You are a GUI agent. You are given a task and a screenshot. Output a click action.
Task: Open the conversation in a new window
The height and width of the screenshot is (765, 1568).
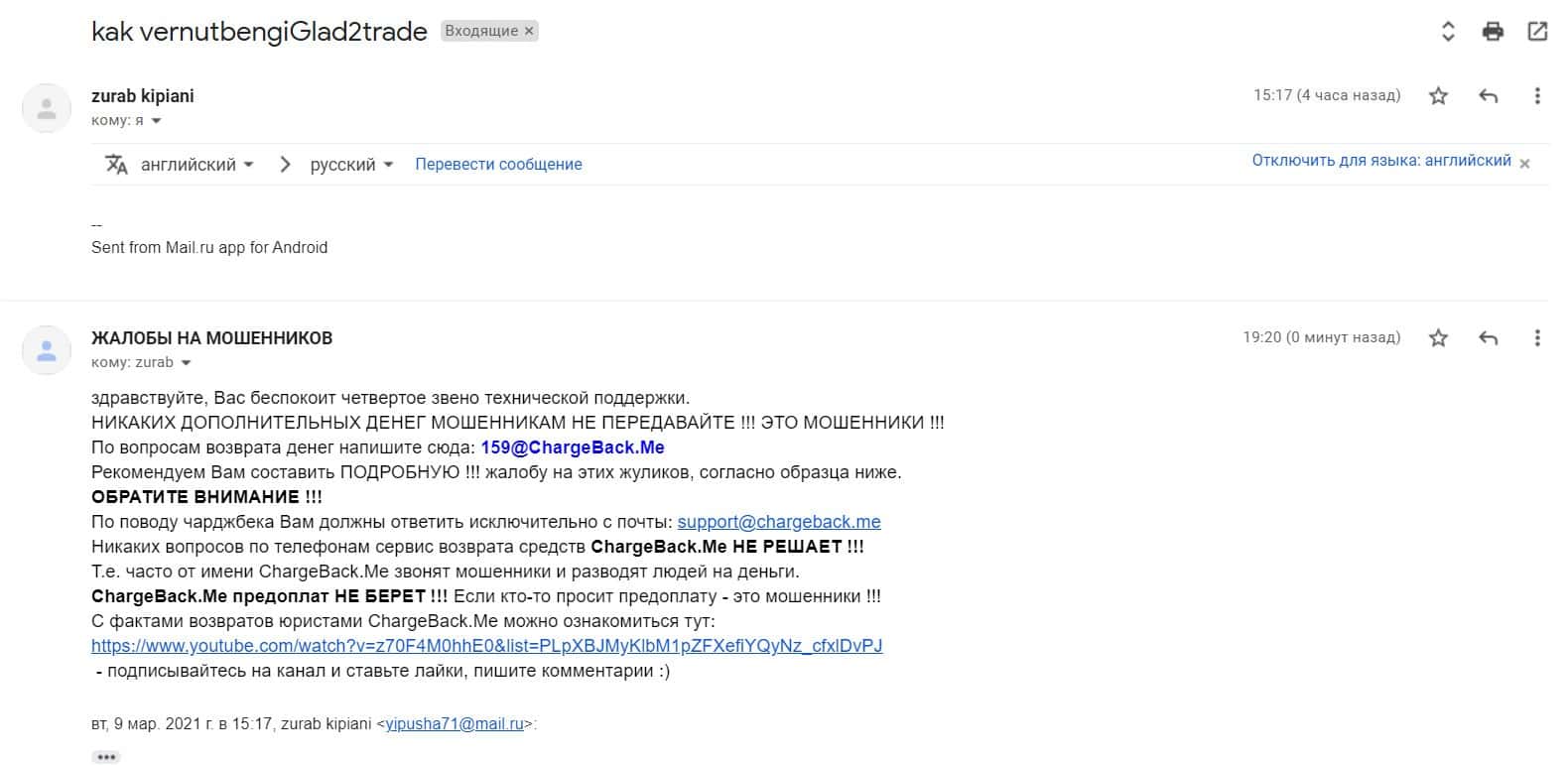tap(1537, 32)
